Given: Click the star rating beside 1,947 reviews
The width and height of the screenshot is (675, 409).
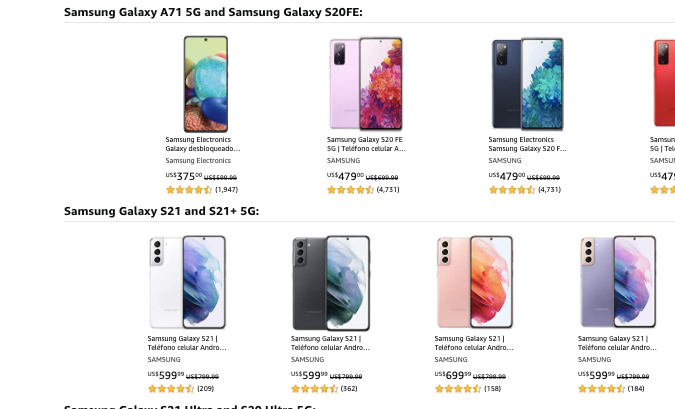Looking at the screenshot, I should click(189, 189).
